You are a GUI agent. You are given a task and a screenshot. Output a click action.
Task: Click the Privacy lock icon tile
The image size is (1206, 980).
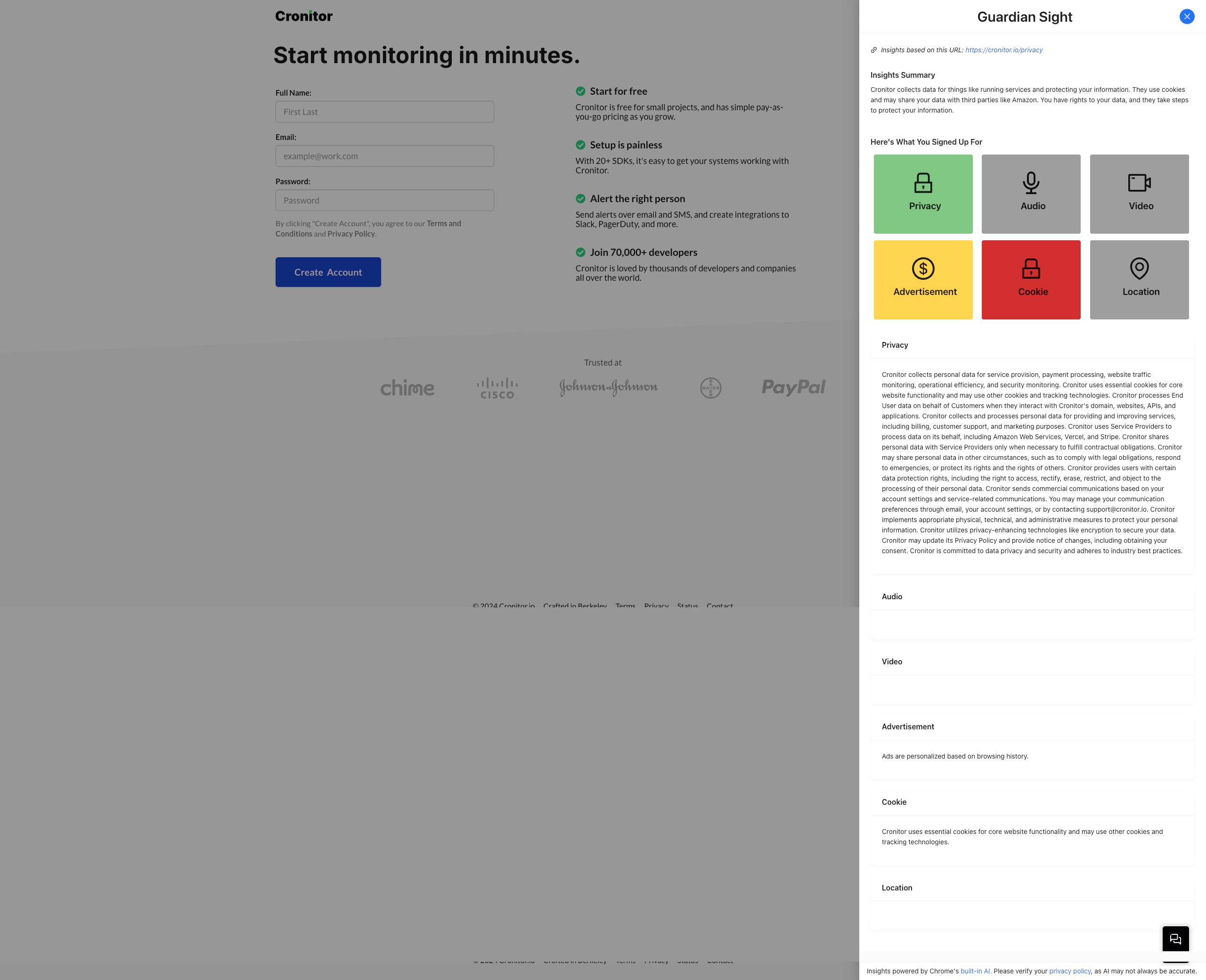tap(923, 194)
